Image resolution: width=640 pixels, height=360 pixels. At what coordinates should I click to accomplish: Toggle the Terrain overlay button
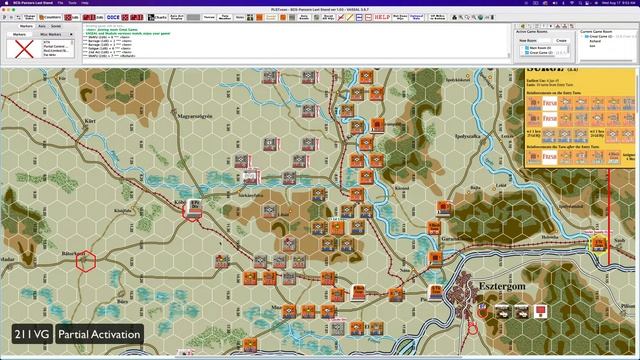pos(209,17)
